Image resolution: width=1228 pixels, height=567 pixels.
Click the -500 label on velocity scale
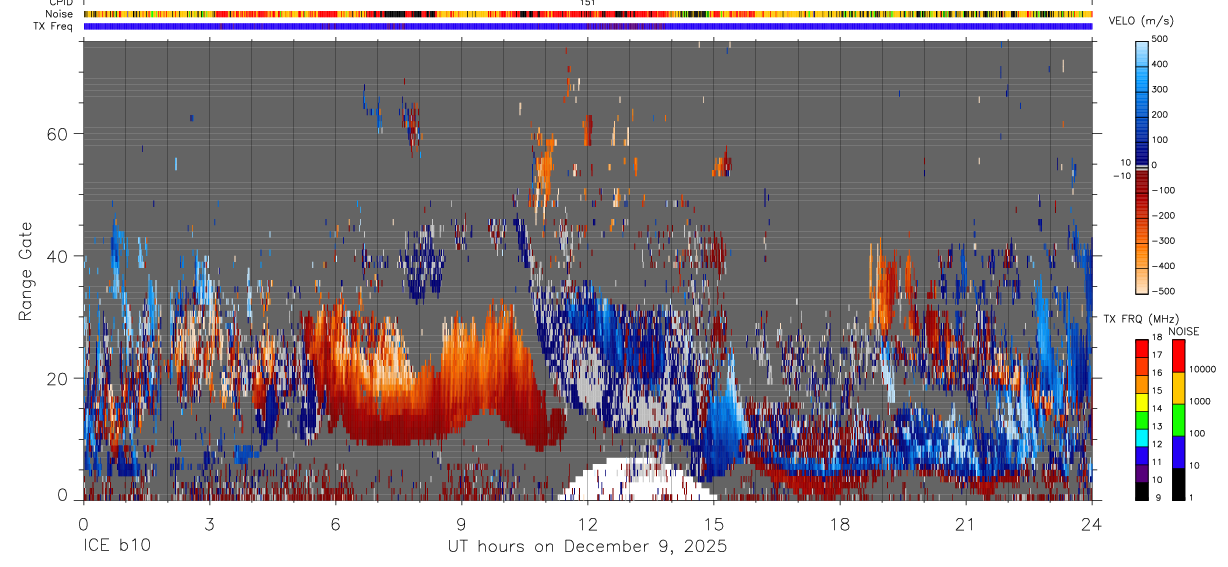1165,291
